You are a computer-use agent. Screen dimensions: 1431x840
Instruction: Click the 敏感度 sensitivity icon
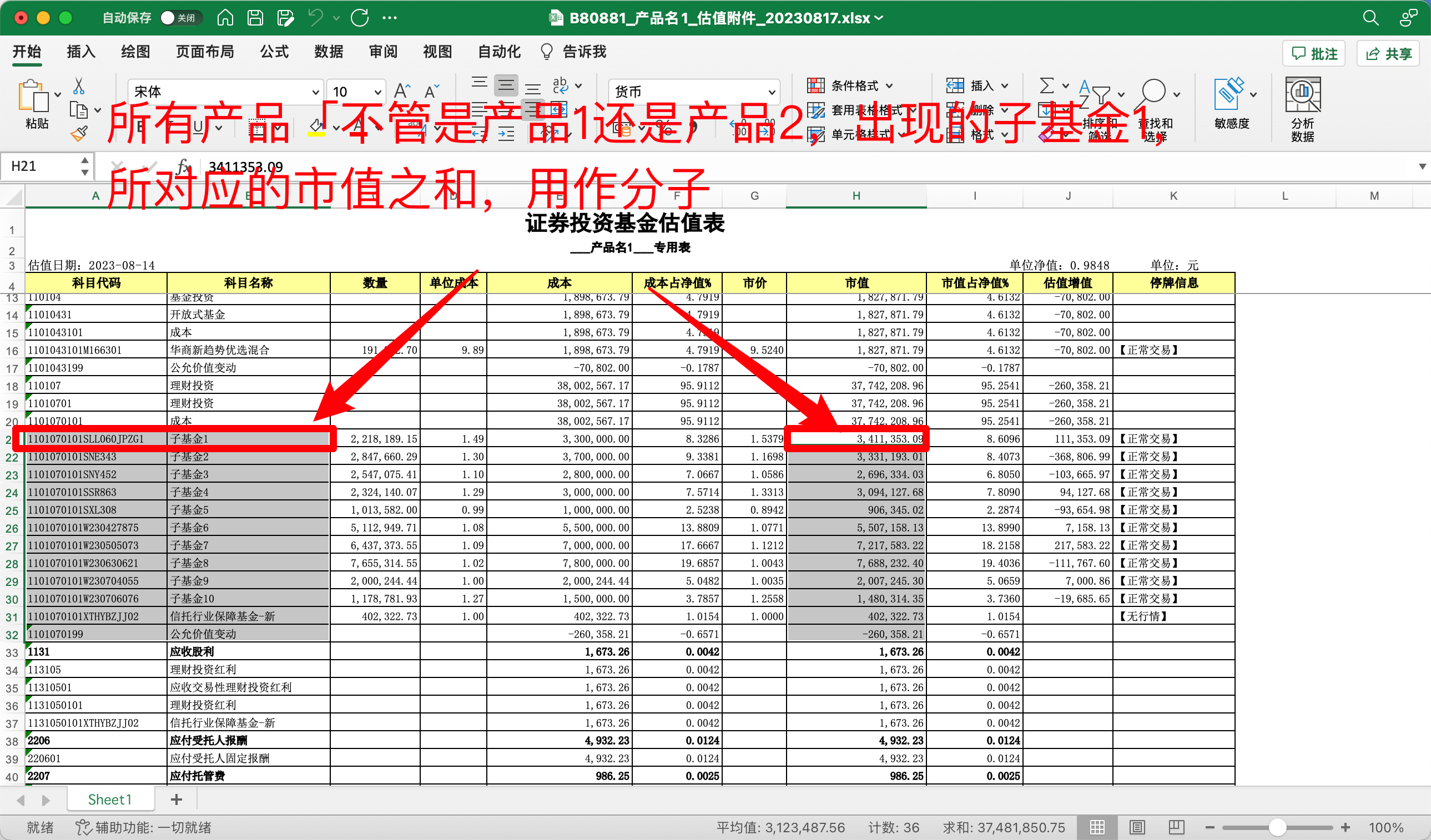click(1229, 94)
